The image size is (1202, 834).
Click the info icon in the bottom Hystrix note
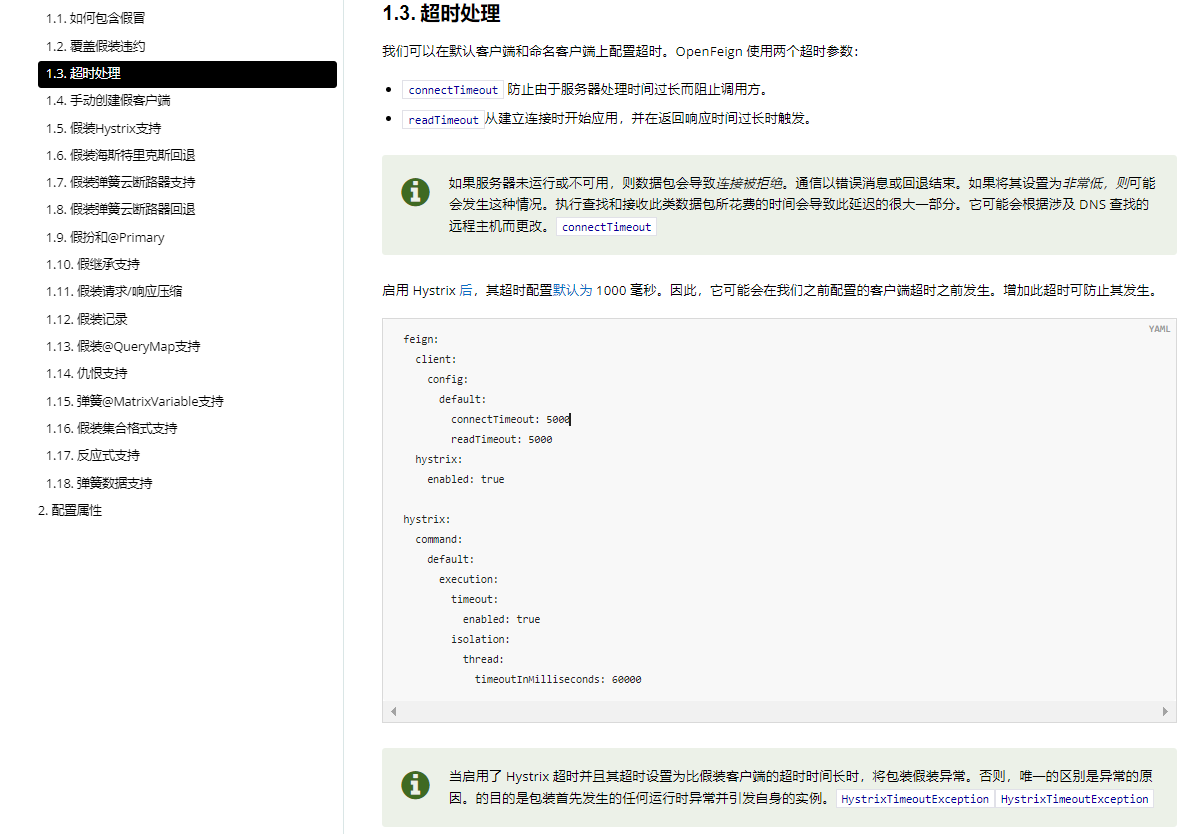[415, 786]
